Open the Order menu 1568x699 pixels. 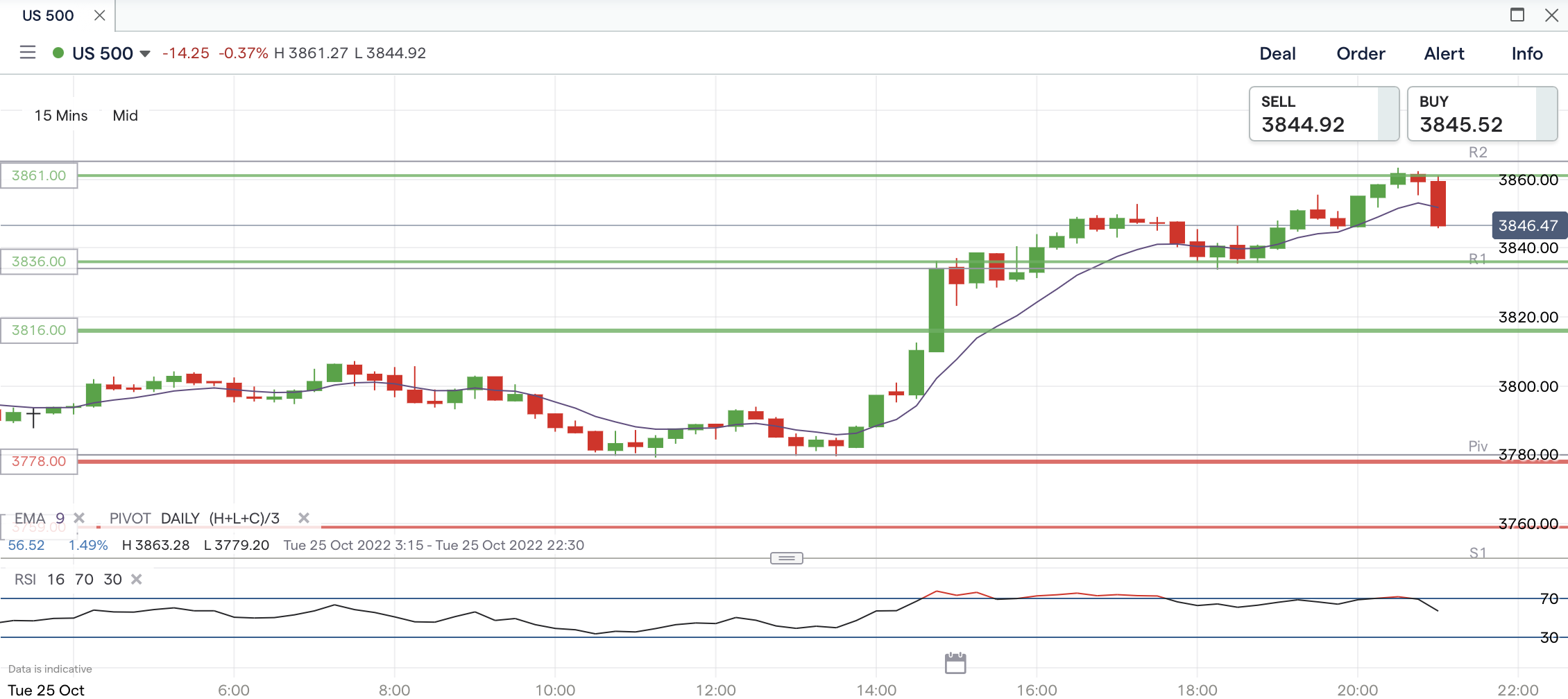tap(1361, 53)
